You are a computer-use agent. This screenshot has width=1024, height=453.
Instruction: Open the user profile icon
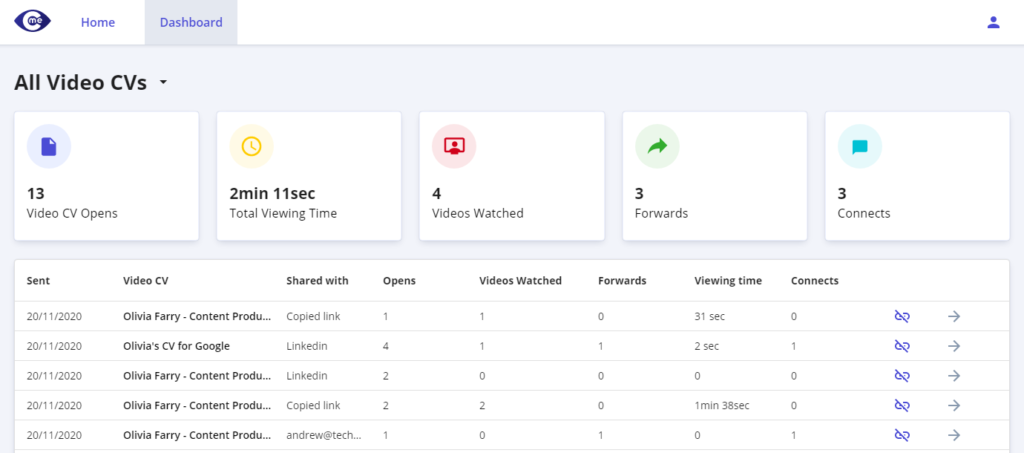click(x=993, y=22)
